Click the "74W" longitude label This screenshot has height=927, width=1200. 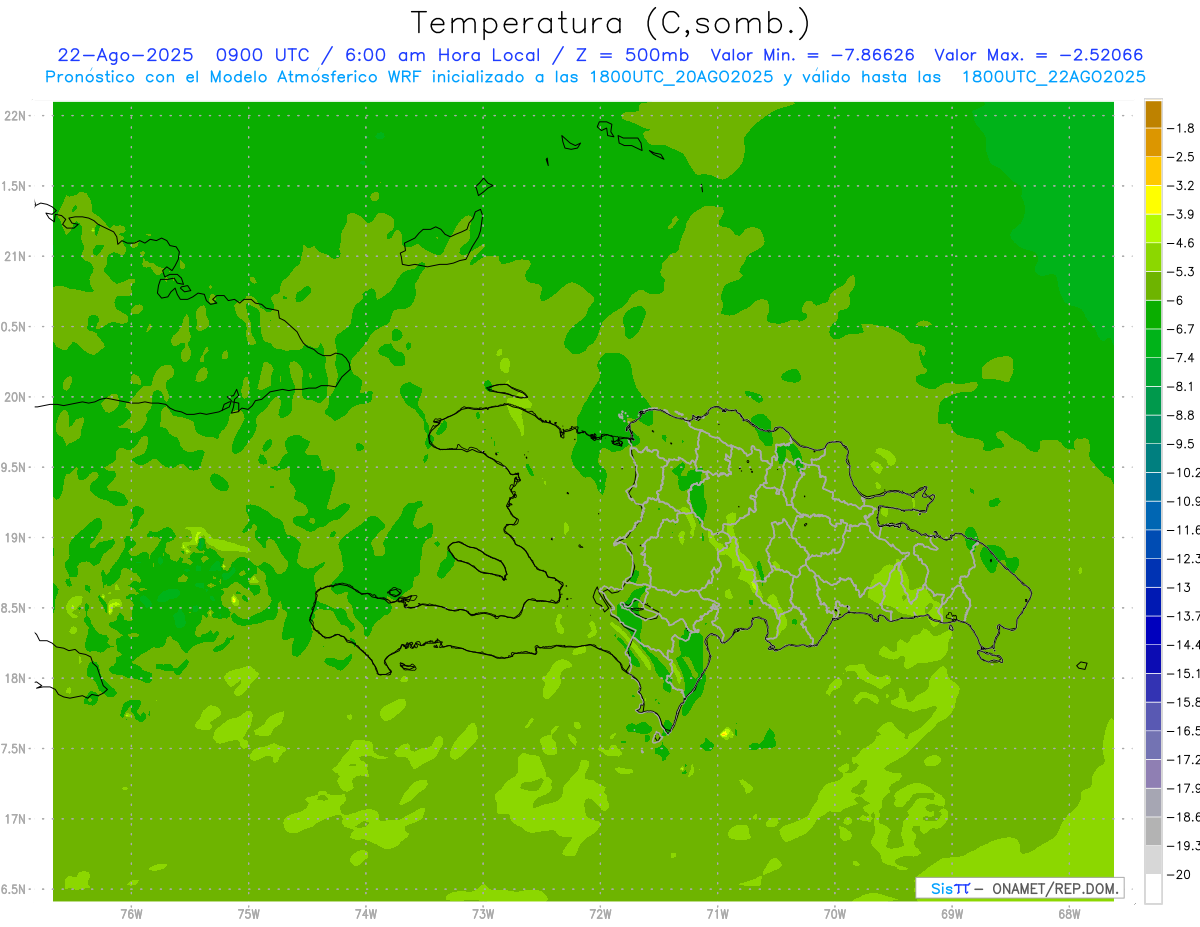[366, 914]
